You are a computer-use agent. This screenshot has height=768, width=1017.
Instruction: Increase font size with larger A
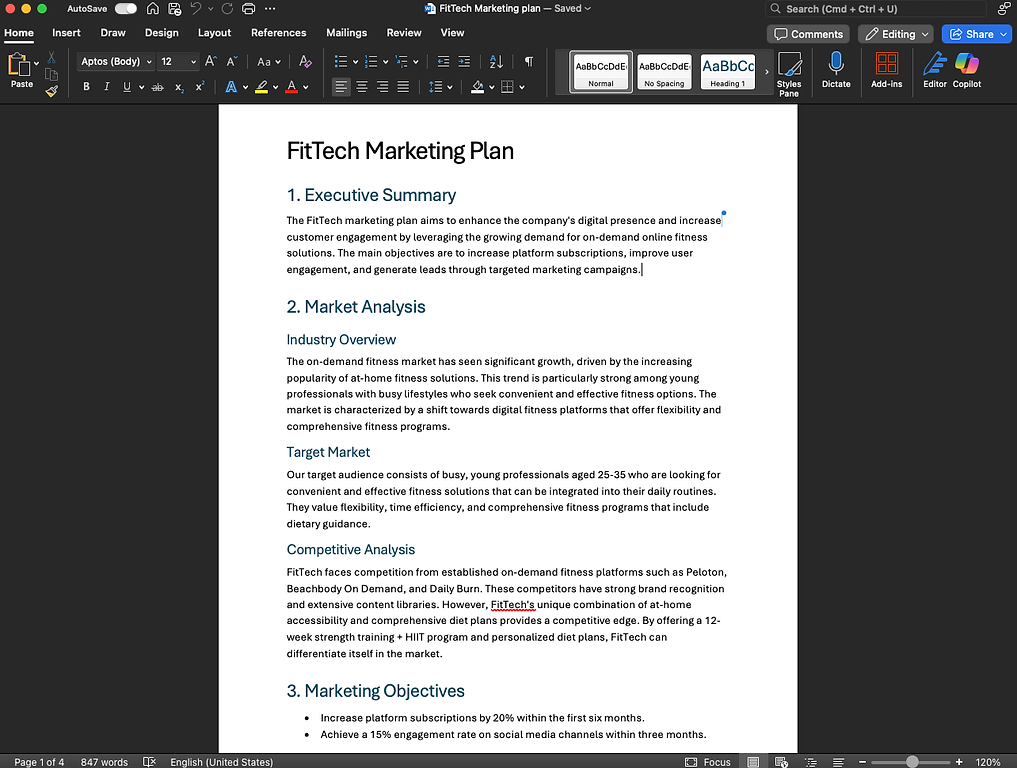[210, 62]
